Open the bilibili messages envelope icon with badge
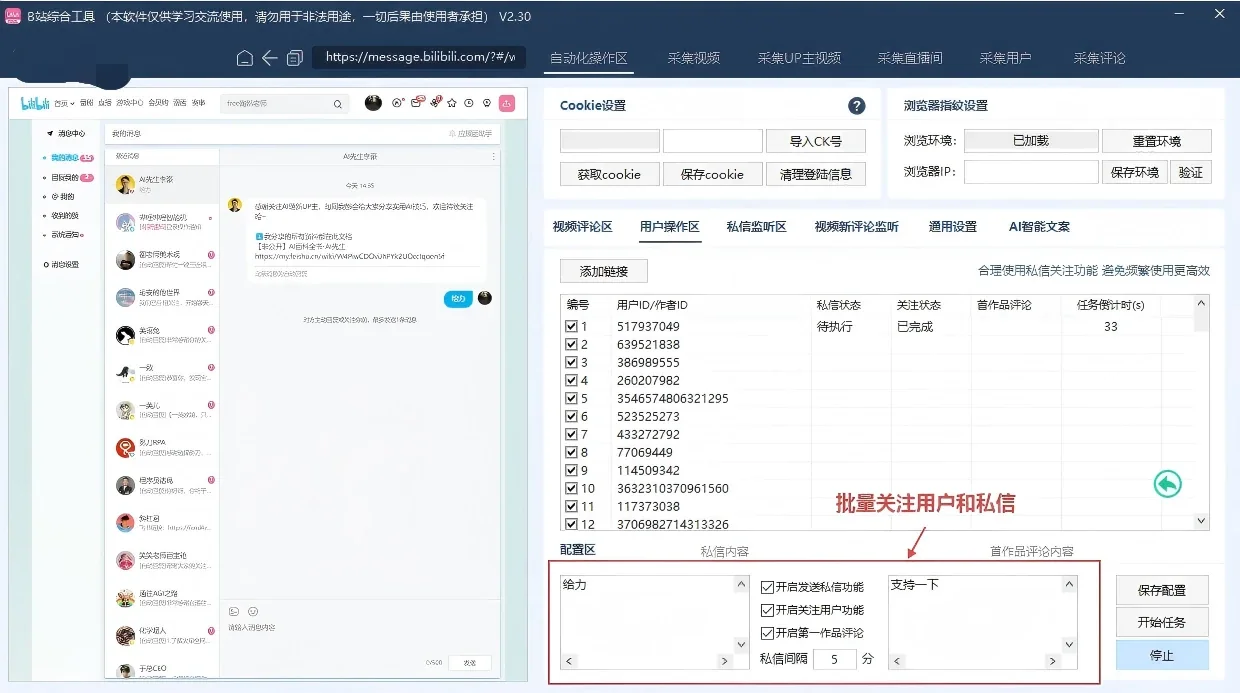This screenshot has width=1240, height=693. (418, 102)
